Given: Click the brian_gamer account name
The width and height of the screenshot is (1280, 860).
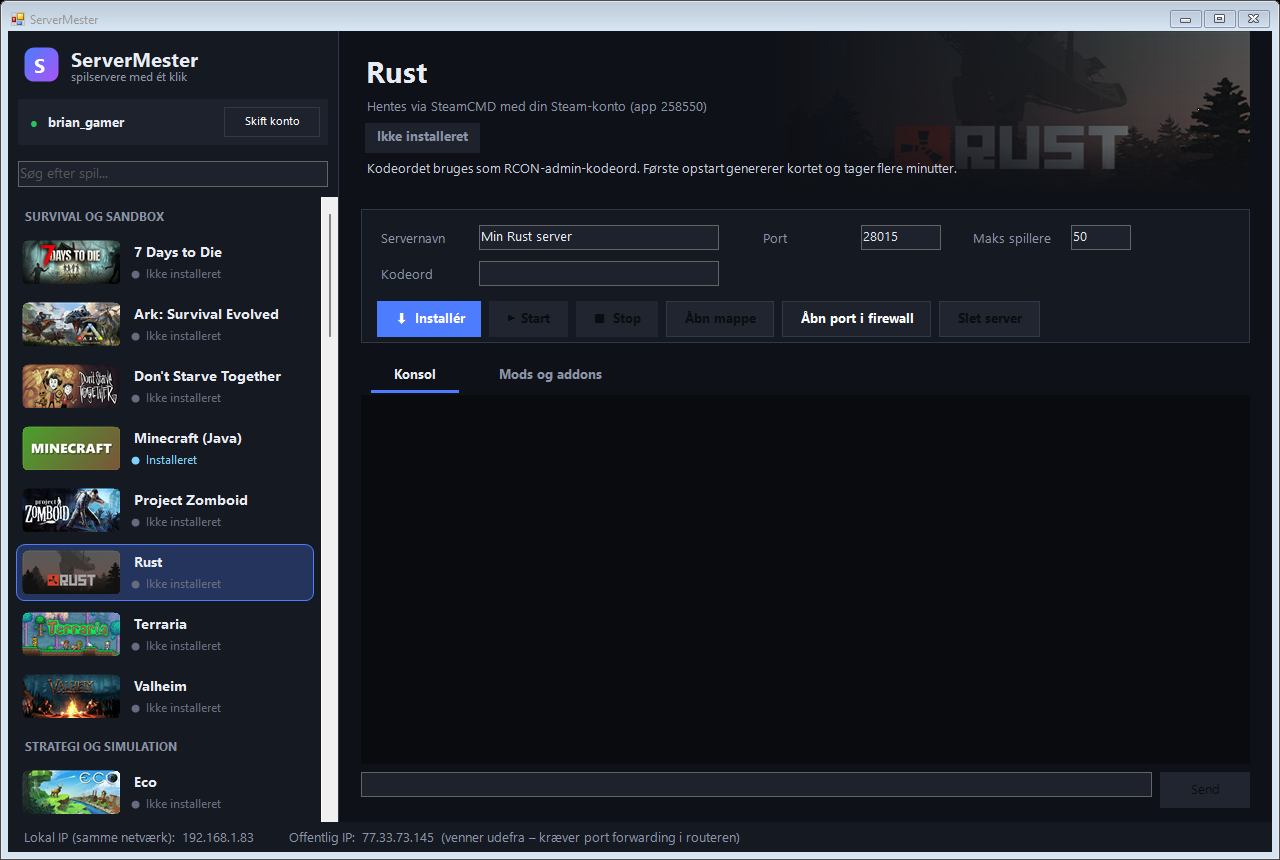Looking at the screenshot, I should pyautogui.click(x=86, y=123).
